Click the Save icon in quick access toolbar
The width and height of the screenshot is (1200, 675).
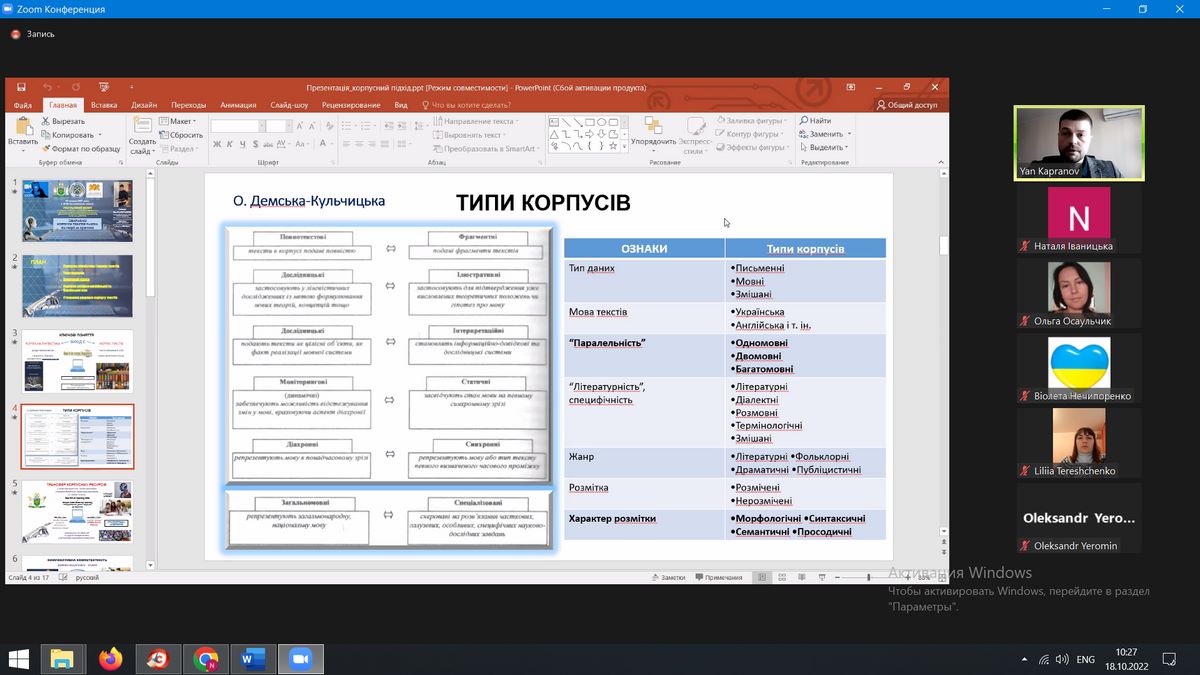pyautogui.click(x=19, y=87)
